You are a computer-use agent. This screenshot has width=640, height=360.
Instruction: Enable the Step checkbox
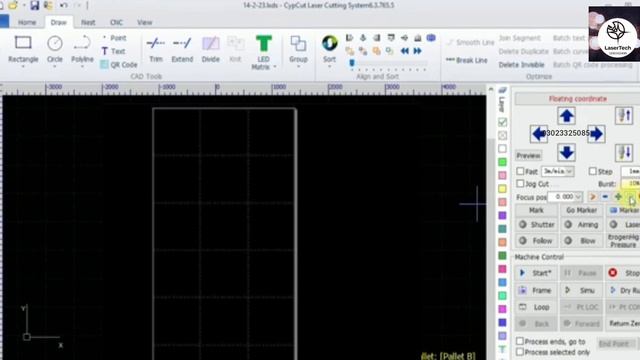593,171
